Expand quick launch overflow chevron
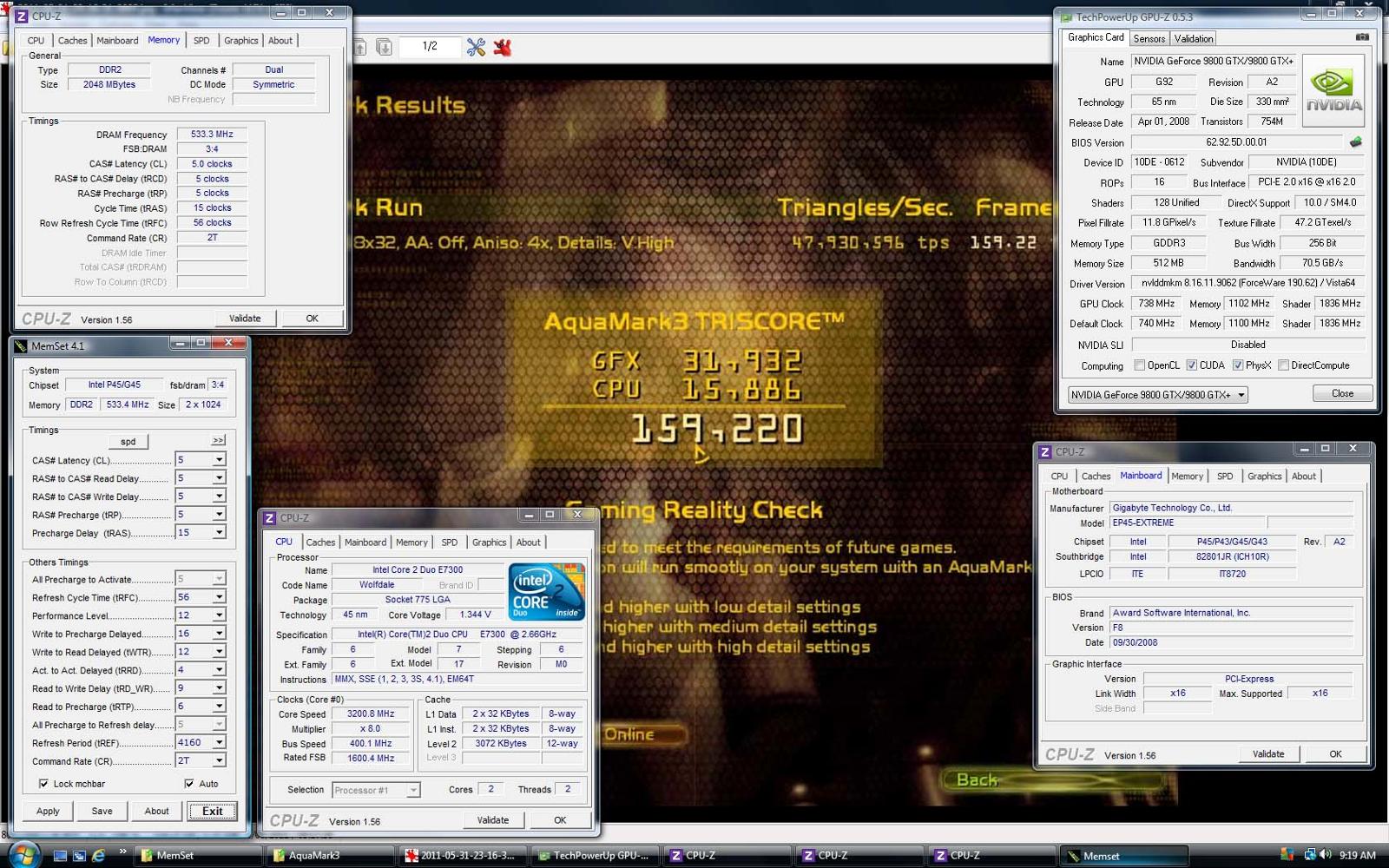This screenshot has height=868, width=1389. coord(122,852)
